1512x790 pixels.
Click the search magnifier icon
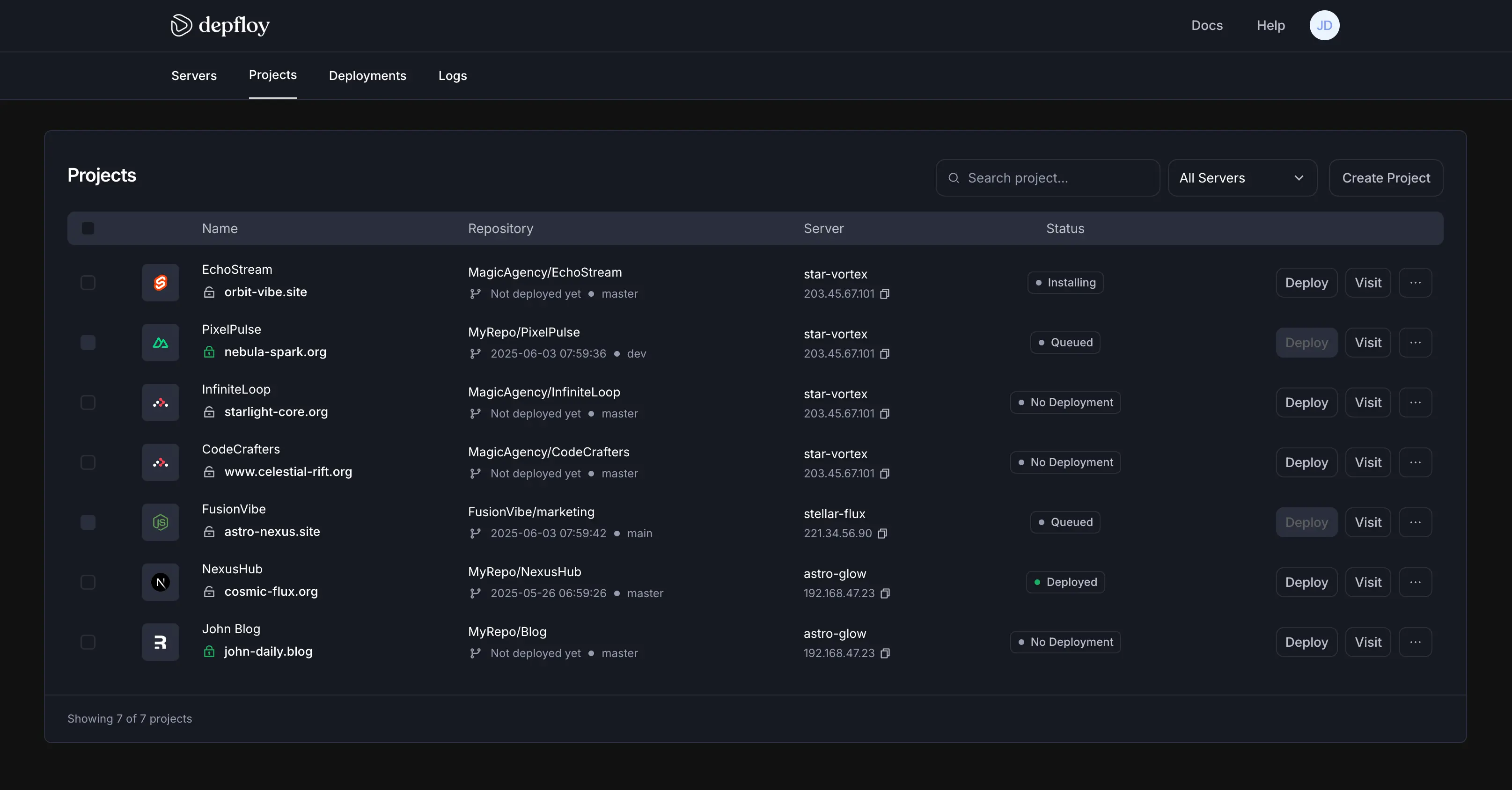(954, 178)
